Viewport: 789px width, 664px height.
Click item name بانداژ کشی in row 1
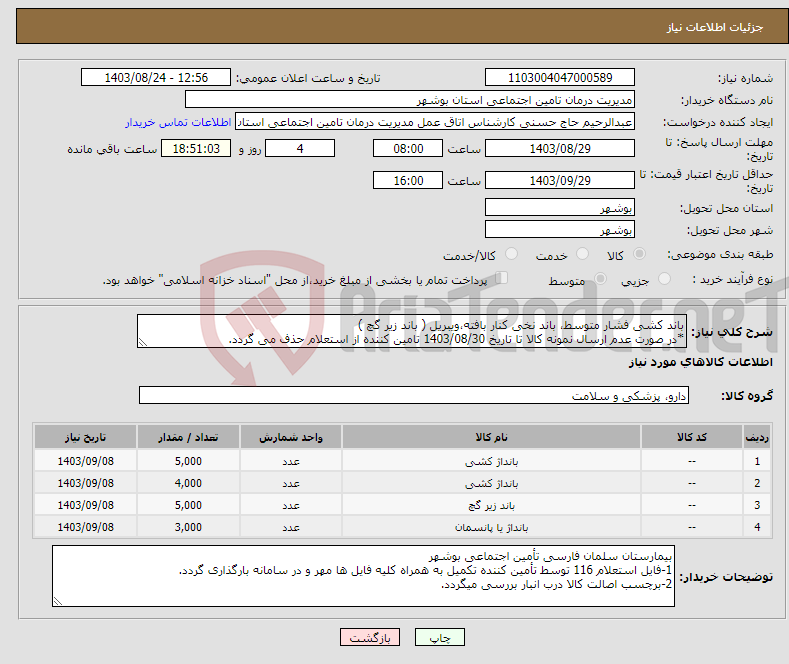(x=491, y=461)
